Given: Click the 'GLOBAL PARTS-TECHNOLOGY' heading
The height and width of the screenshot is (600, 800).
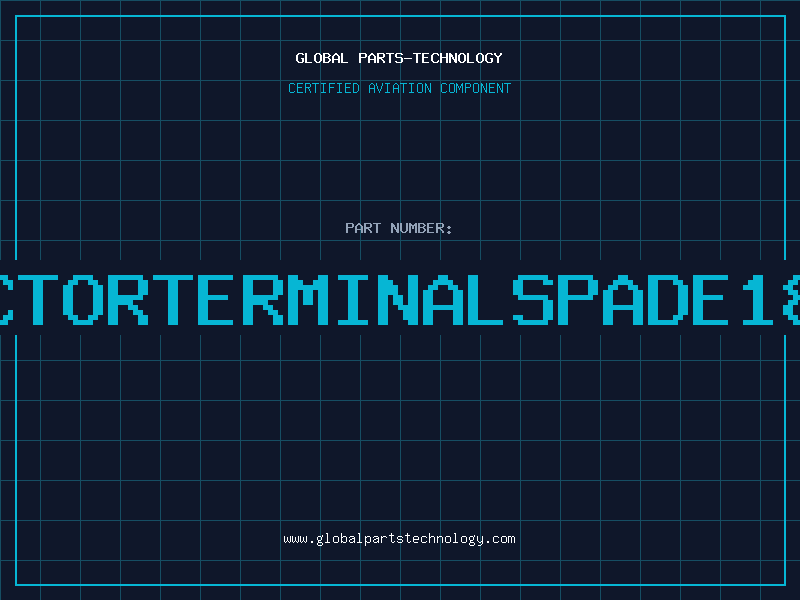Looking at the screenshot, I should (399, 58).
